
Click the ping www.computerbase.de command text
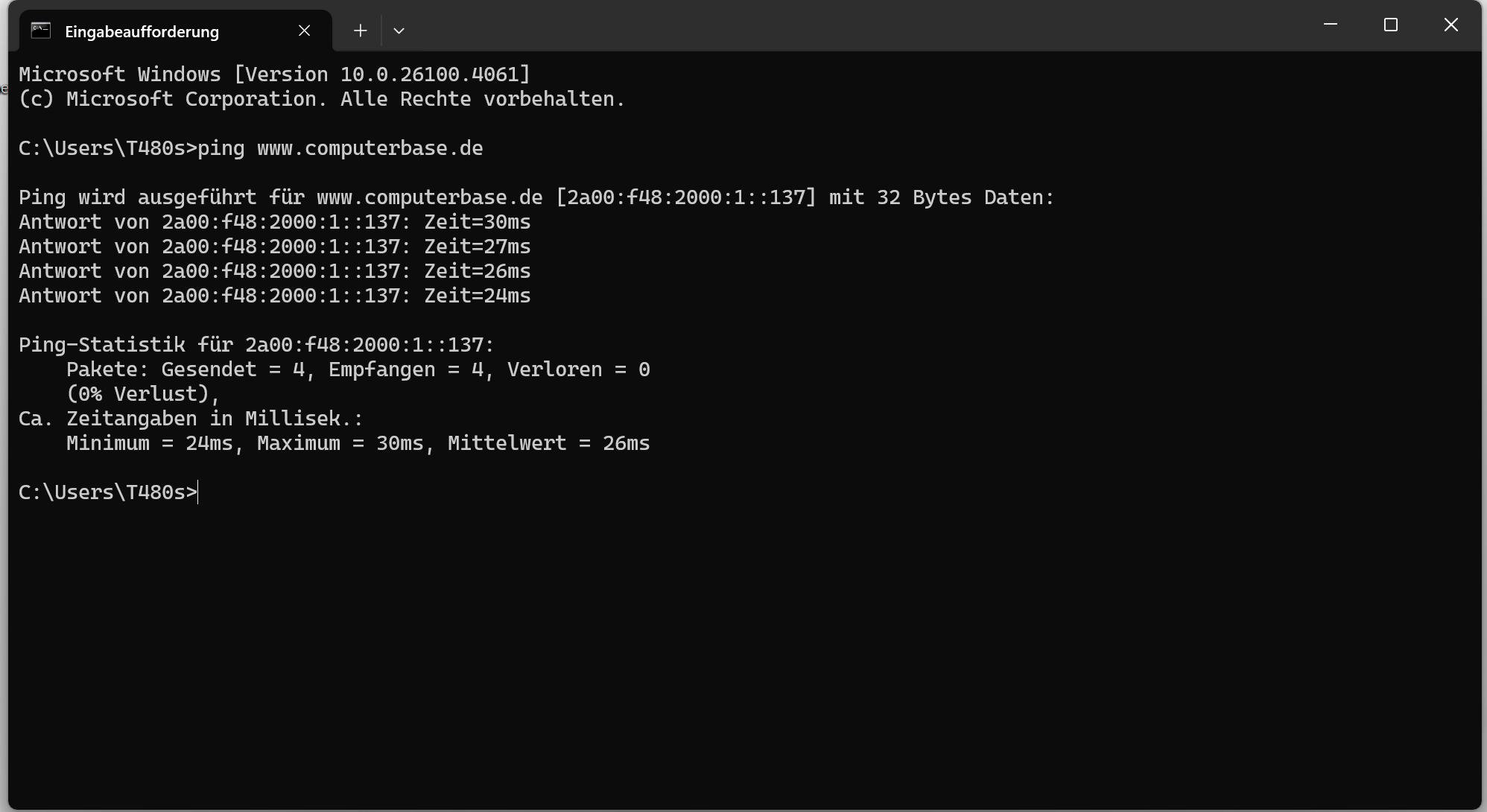[339, 148]
